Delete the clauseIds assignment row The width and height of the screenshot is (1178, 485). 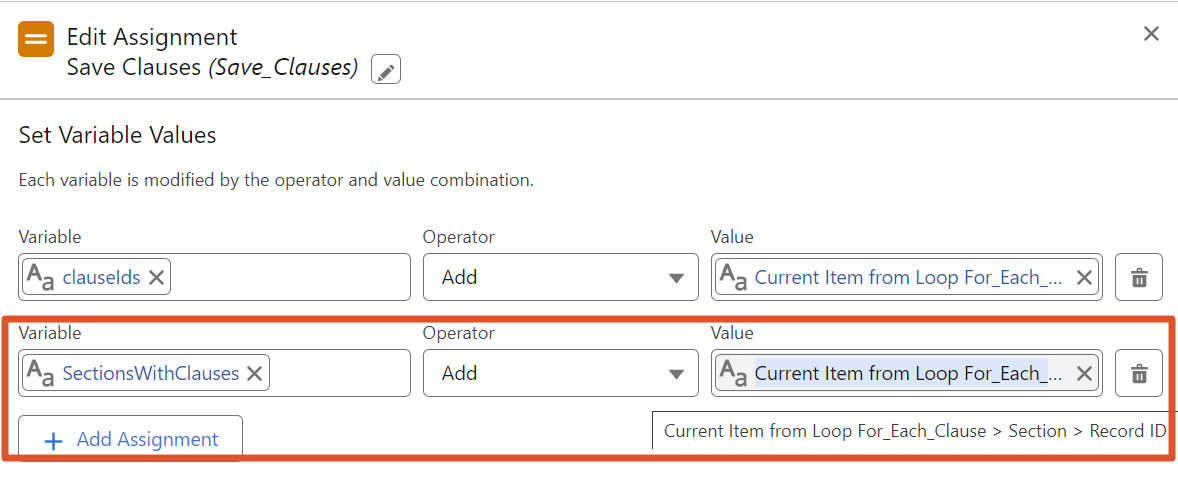(1138, 277)
